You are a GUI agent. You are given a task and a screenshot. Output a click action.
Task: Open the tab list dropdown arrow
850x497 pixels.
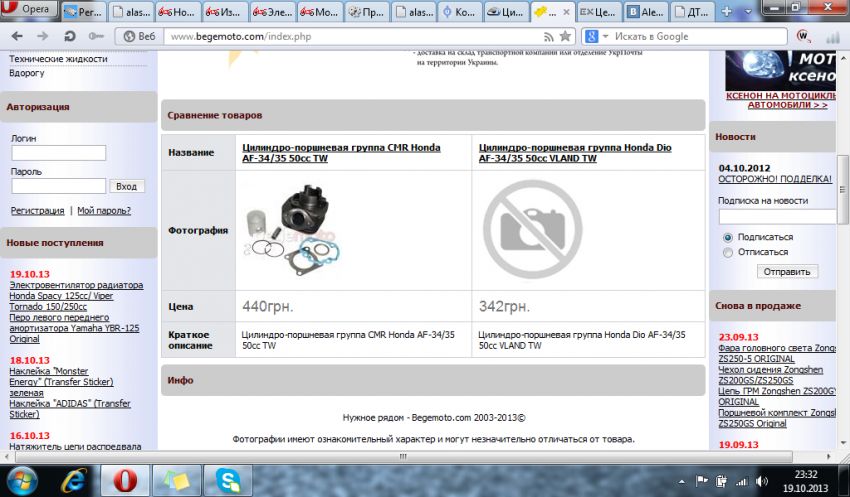748,12
